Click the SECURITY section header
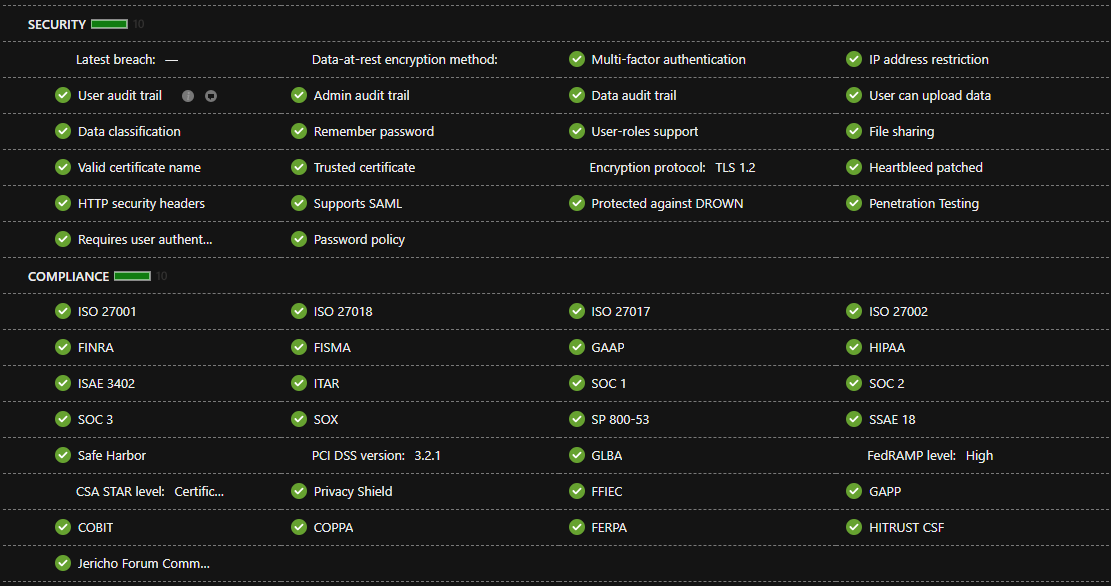The width and height of the screenshot is (1111, 586). (x=56, y=24)
